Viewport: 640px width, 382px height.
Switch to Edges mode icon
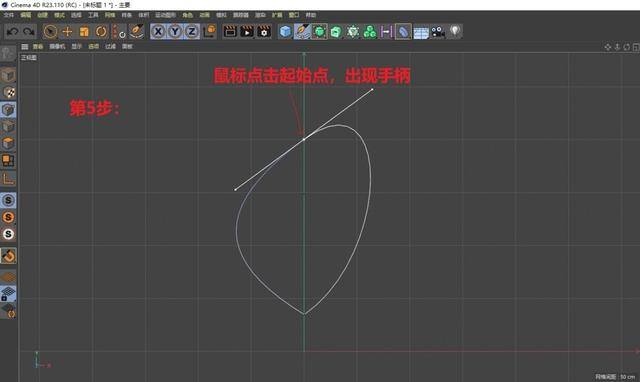8,127
